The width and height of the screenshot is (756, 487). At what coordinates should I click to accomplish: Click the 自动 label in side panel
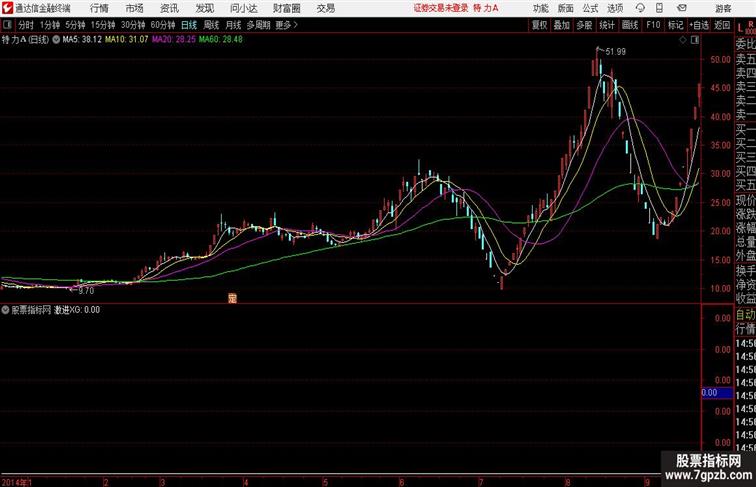745,315
